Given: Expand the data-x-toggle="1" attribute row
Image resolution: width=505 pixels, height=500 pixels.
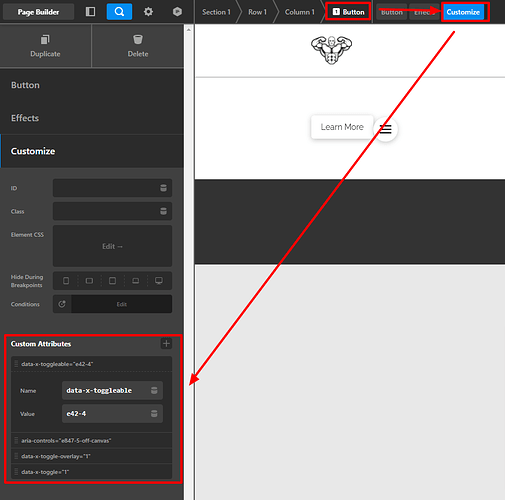Looking at the screenshot, I should (x=92, y=472).
